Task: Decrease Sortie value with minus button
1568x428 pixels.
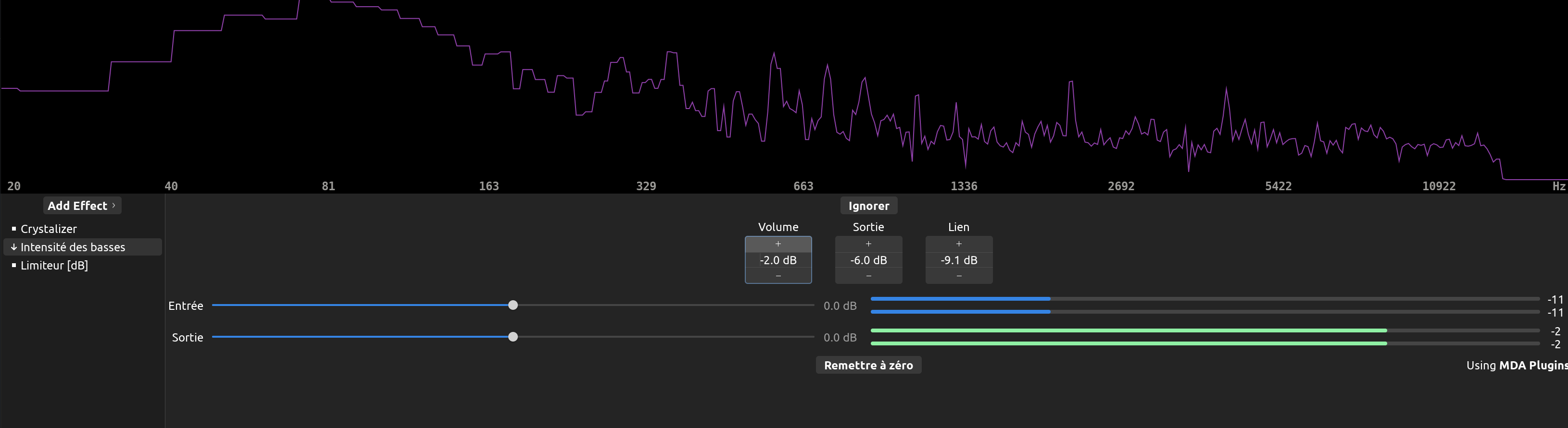Action: pyautogui.click(x=868, y=276)
